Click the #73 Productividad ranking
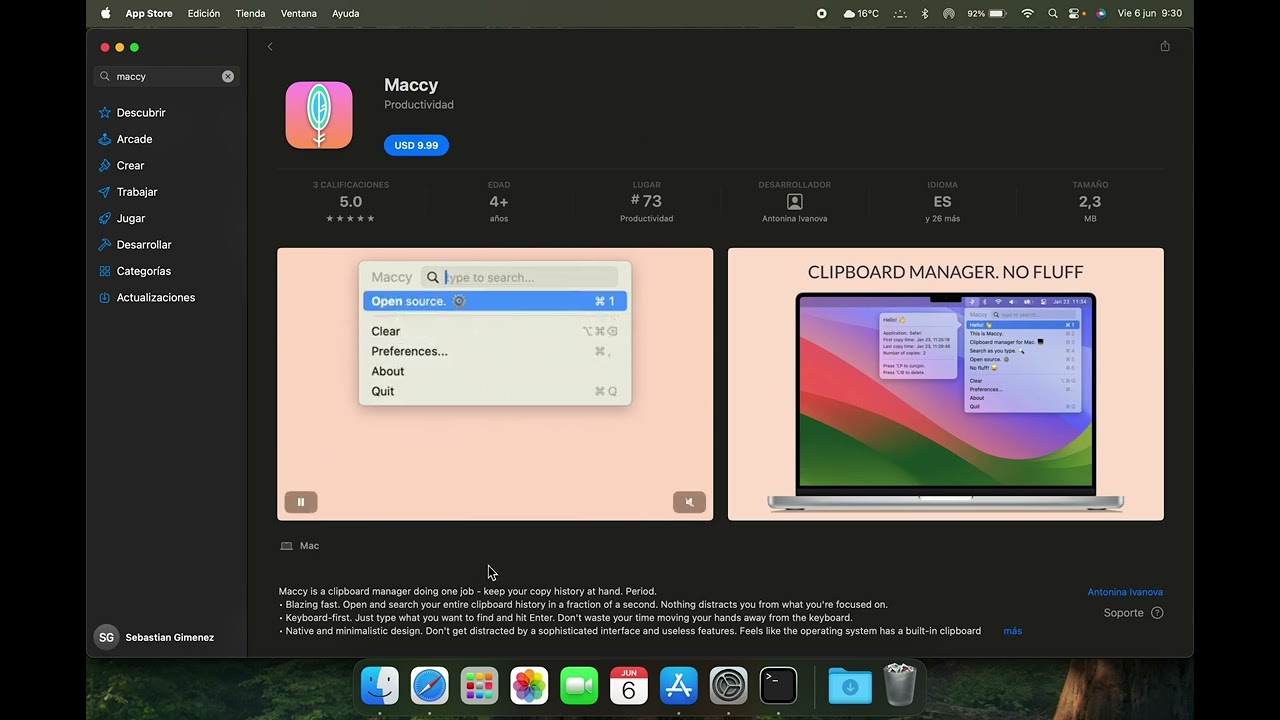The width and height of the screenshot is (1280, 720). (x=646, y=202)
